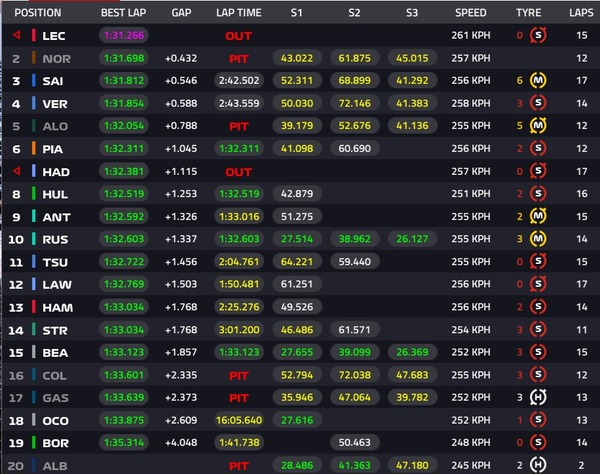Click the SPEED column header
Screen dimensions: 600x474
pyautogui.click(x=471, y=13)
